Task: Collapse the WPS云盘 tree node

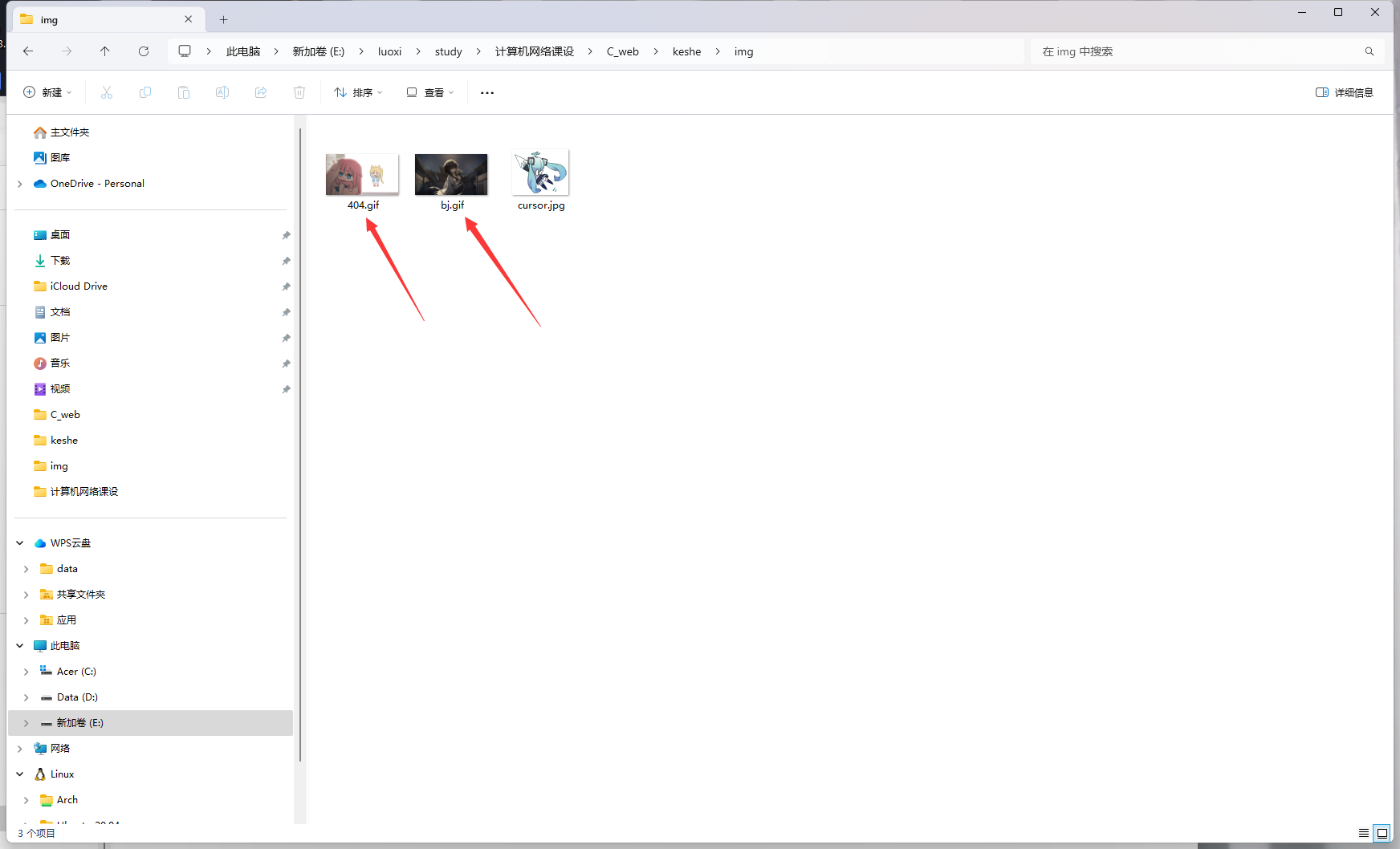Action: 20,543
